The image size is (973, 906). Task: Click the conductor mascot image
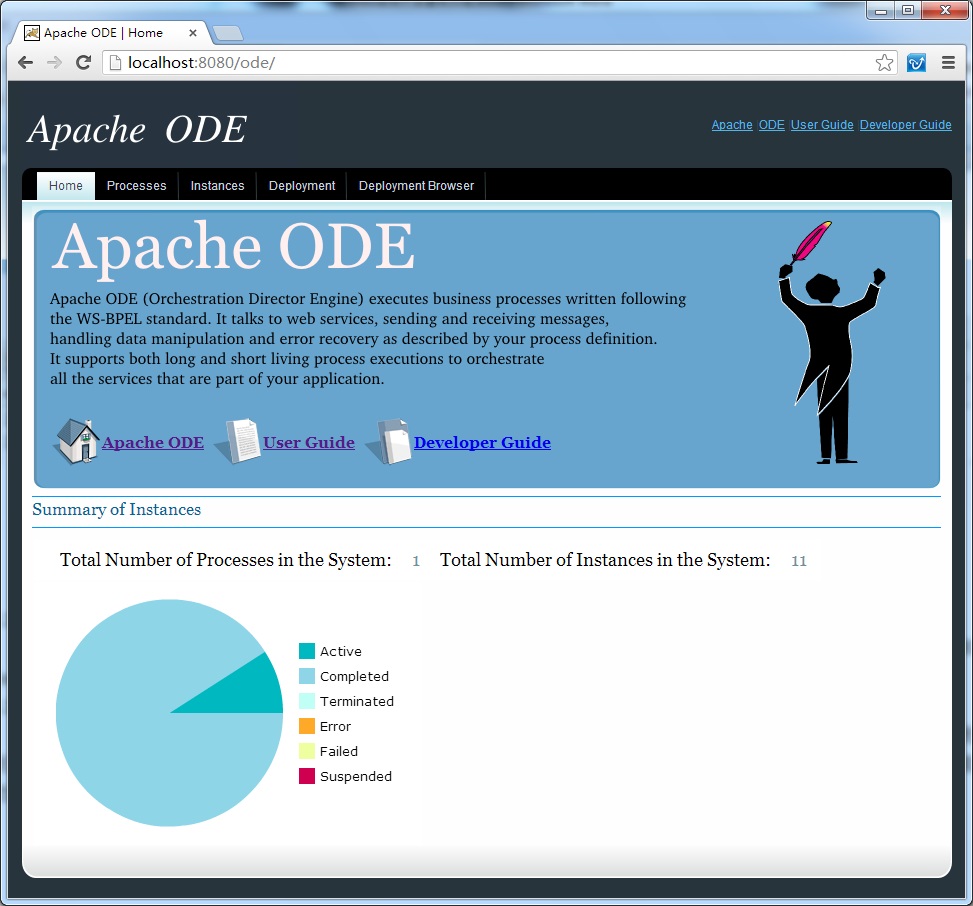[832, 343]
